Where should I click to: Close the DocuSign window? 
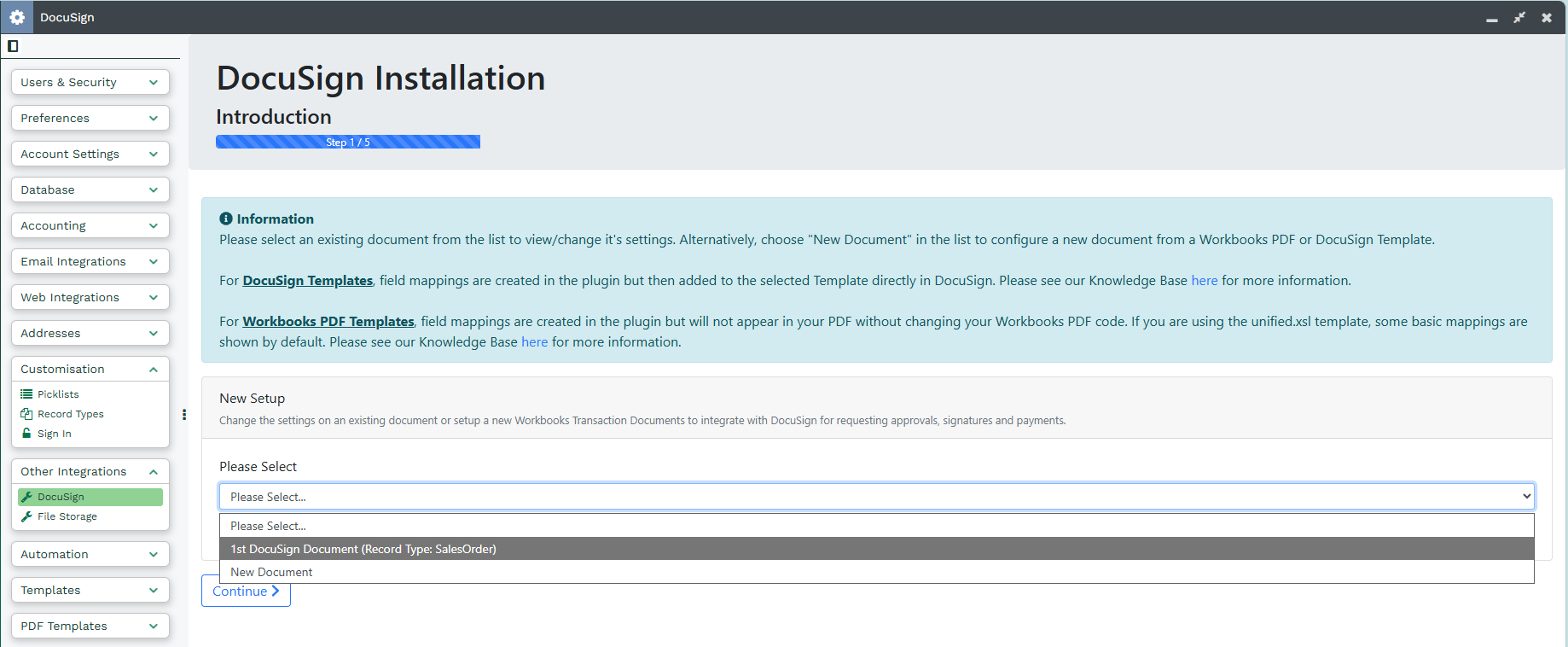pyautogui.click(x=1547, y=17)
